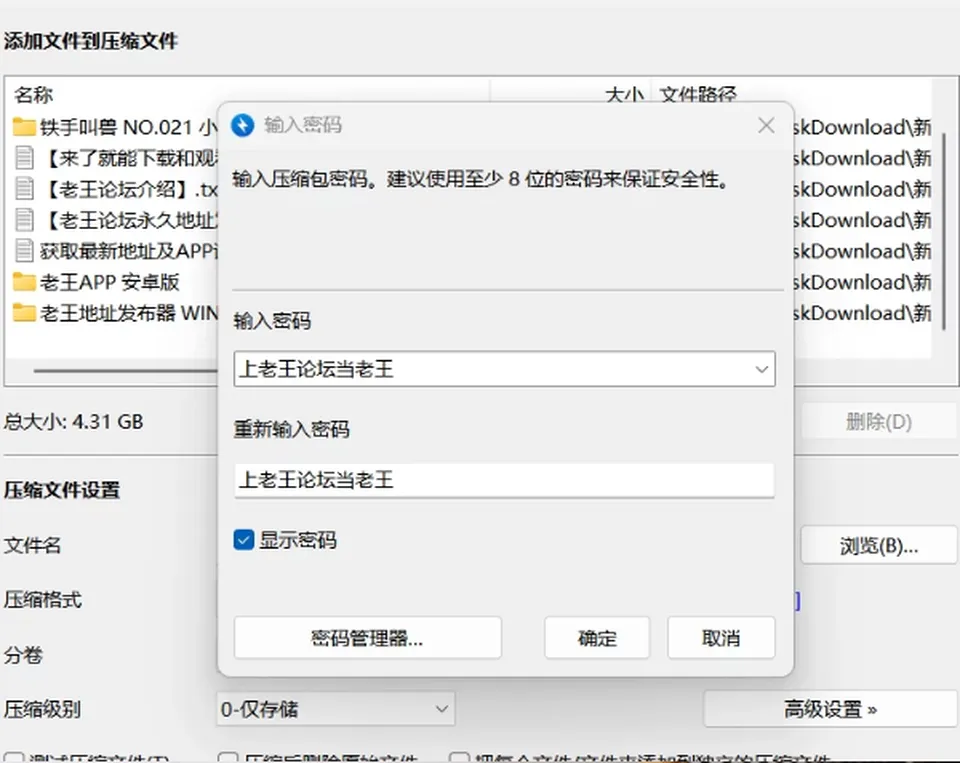Expand the 输入密码 combo box arrow

(x=761, y=369)
